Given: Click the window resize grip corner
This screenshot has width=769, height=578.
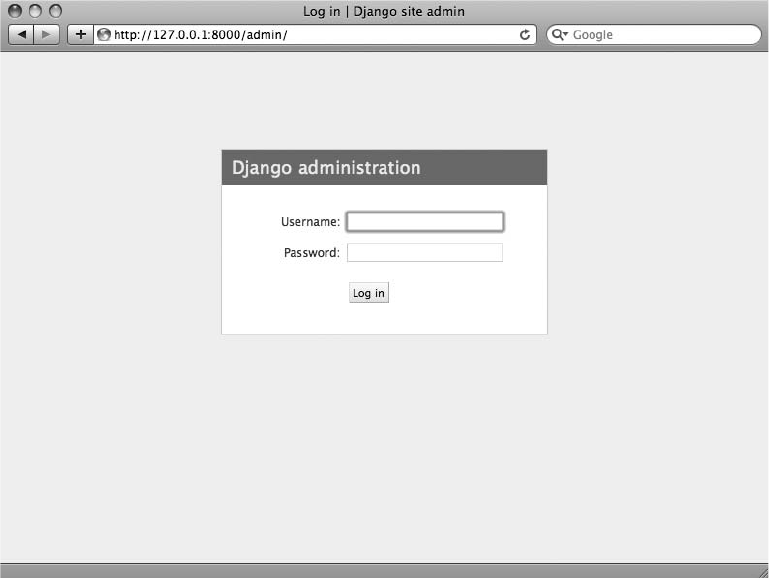Looking at the screenshot, I should click(x=763, y=572).
